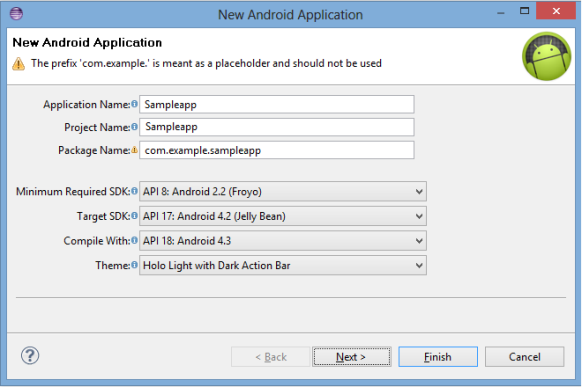Click the 'Application Name:' label
This screenshot has width=582, height=387.
[87, 105]
